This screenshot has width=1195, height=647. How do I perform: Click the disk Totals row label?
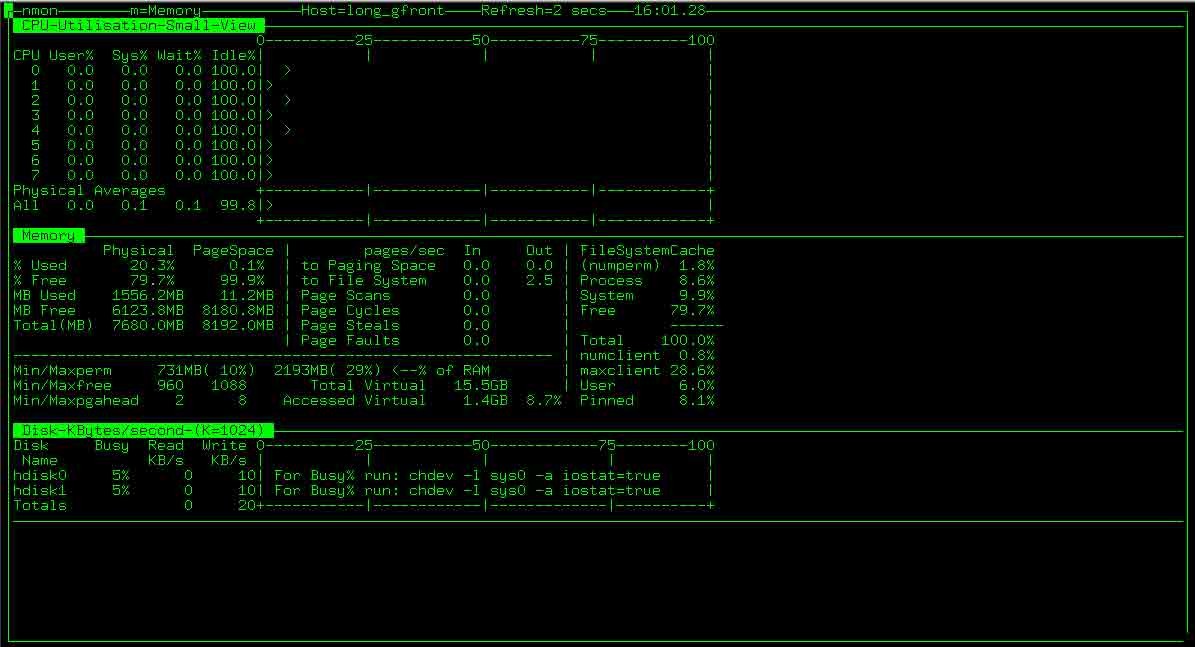[40, 505]
